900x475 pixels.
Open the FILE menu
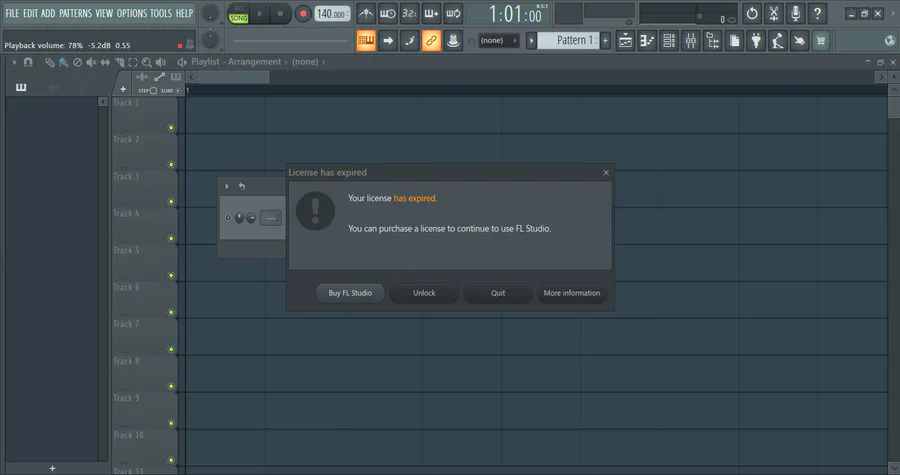[12, 13]
